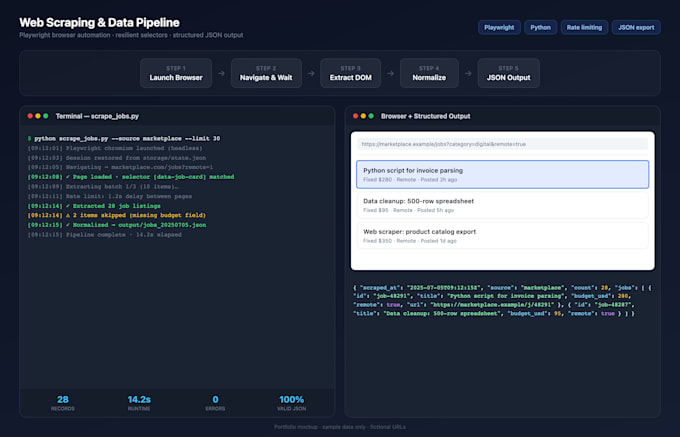Select 'Python script for invoice parsing' listing
The height and width of the screenshot is (437, 680).
tap(503, 174)
